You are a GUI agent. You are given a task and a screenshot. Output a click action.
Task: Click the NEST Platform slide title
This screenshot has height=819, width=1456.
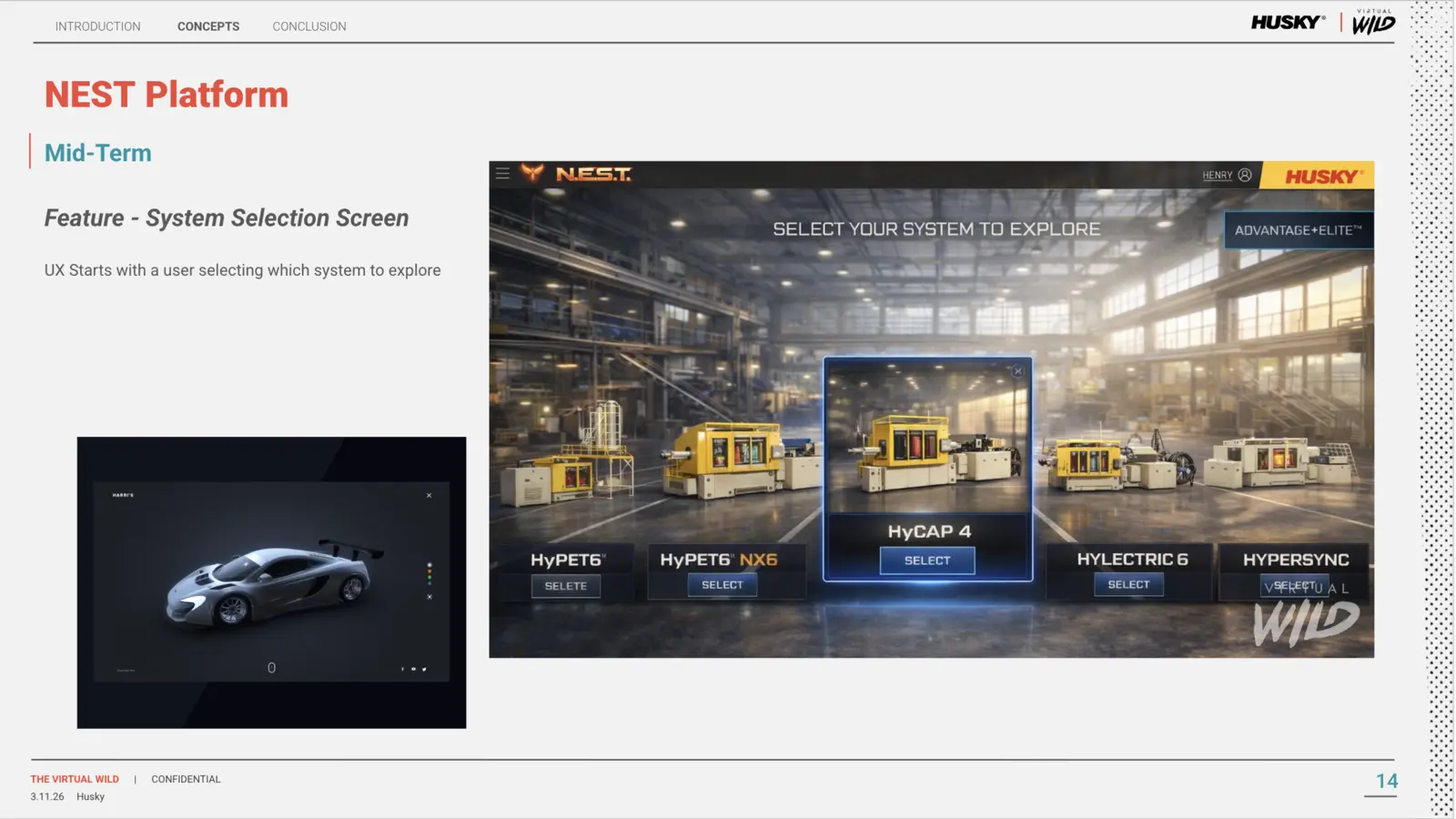tap(167, 95)
